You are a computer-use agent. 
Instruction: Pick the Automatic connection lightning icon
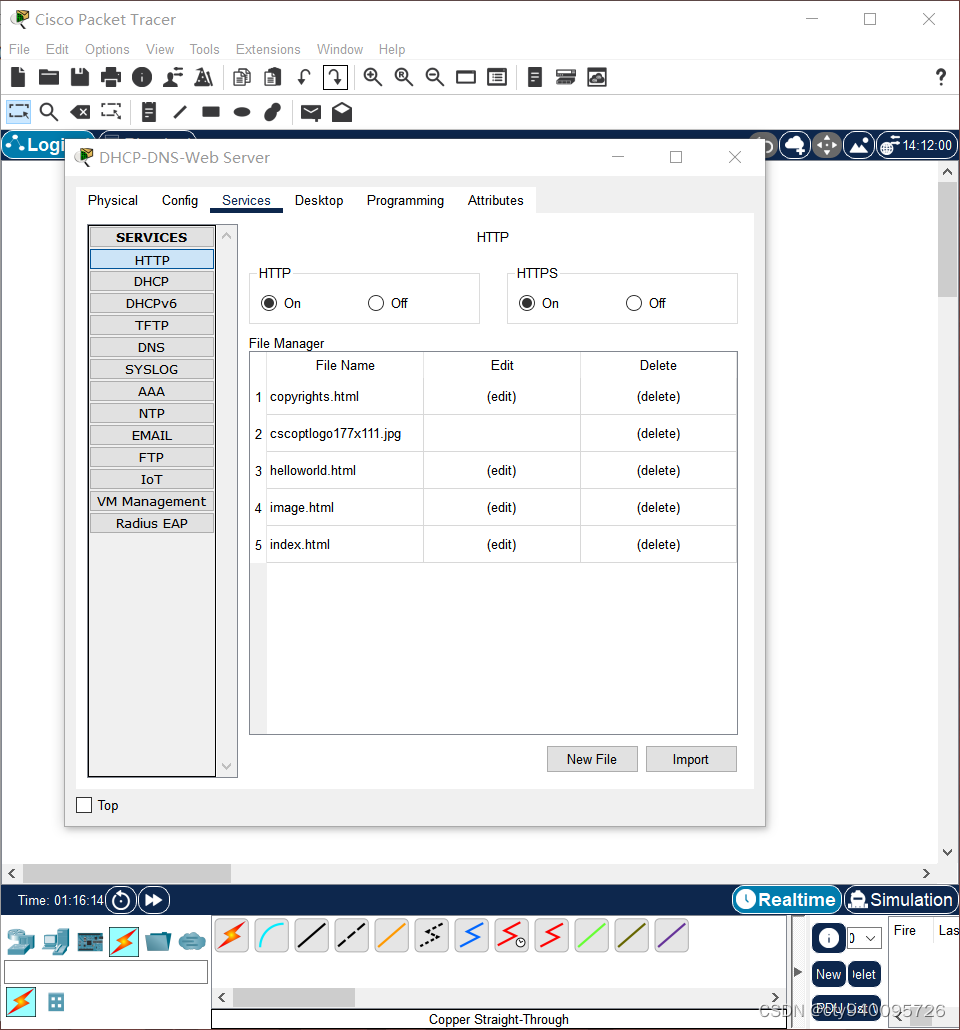[x=231, y=935]
